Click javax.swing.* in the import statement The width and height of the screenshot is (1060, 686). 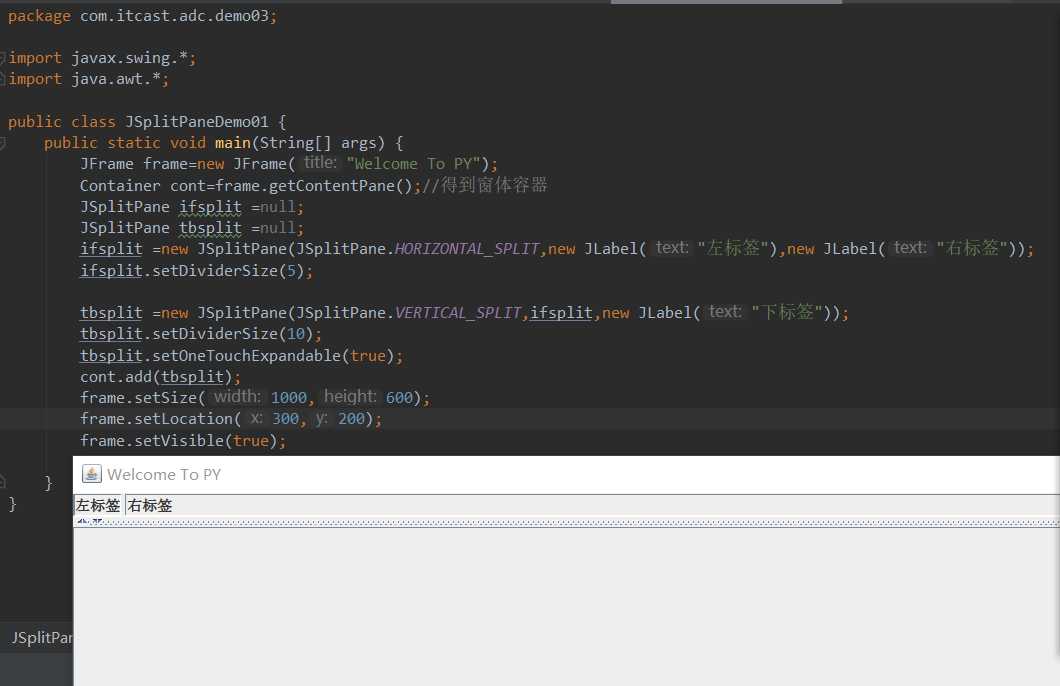129,58
